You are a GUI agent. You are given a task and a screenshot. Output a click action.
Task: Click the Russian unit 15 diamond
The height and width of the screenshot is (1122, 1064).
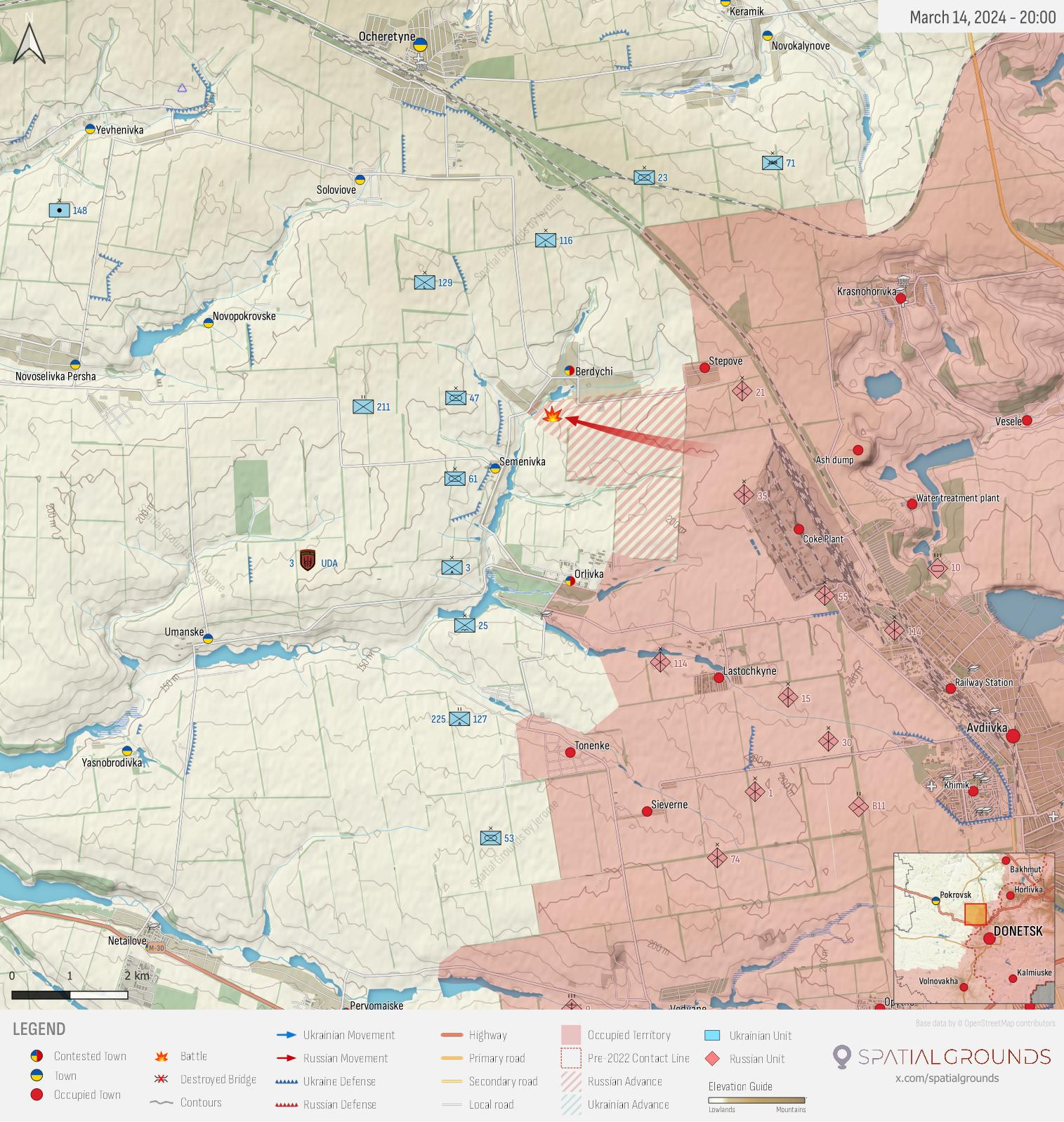point(788,697)
